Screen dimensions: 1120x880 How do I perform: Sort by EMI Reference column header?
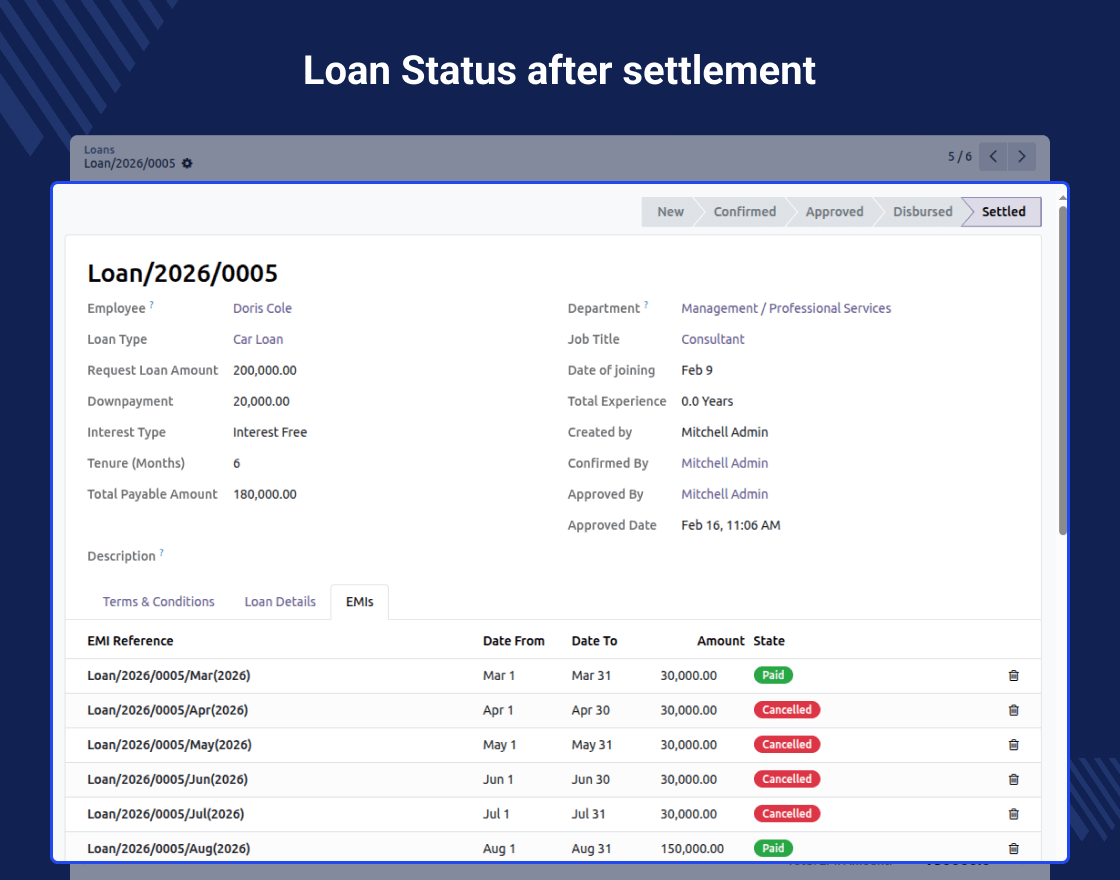[130, 641]
